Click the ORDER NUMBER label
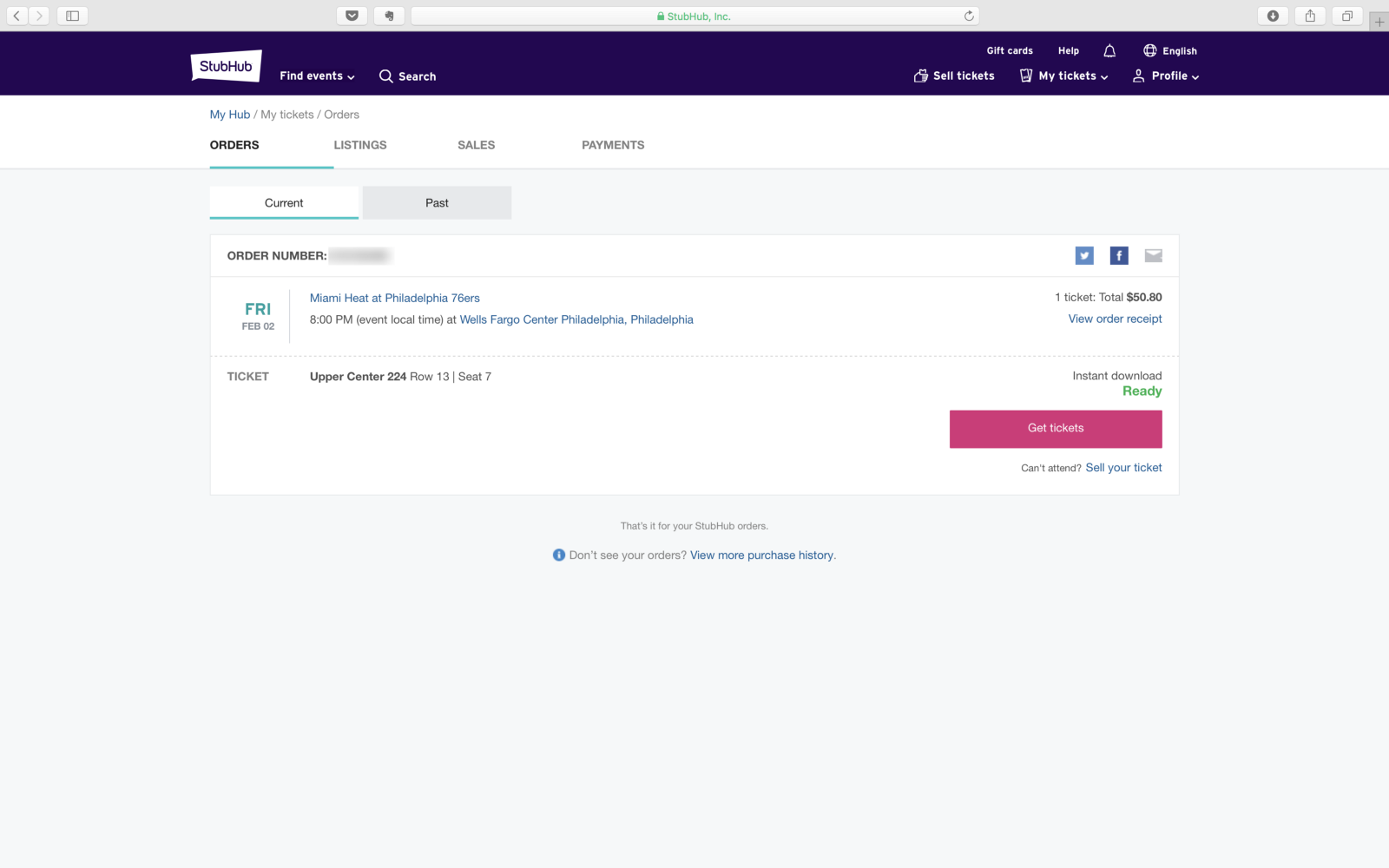 click(x=277, y=255)
